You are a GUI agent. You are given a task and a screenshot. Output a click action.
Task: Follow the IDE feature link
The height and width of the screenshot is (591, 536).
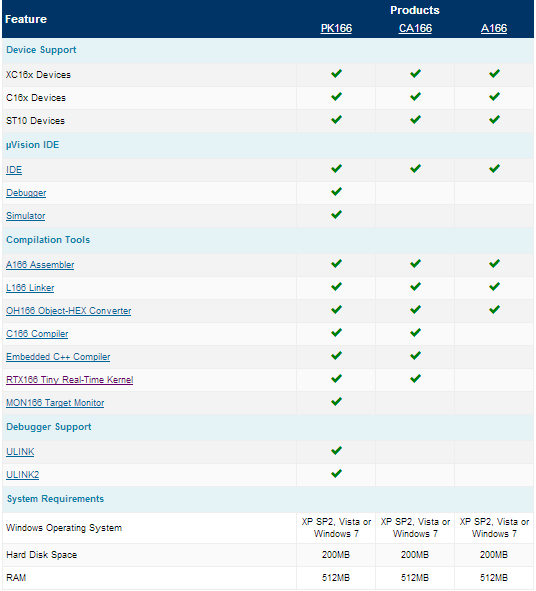tap(14, 170)
